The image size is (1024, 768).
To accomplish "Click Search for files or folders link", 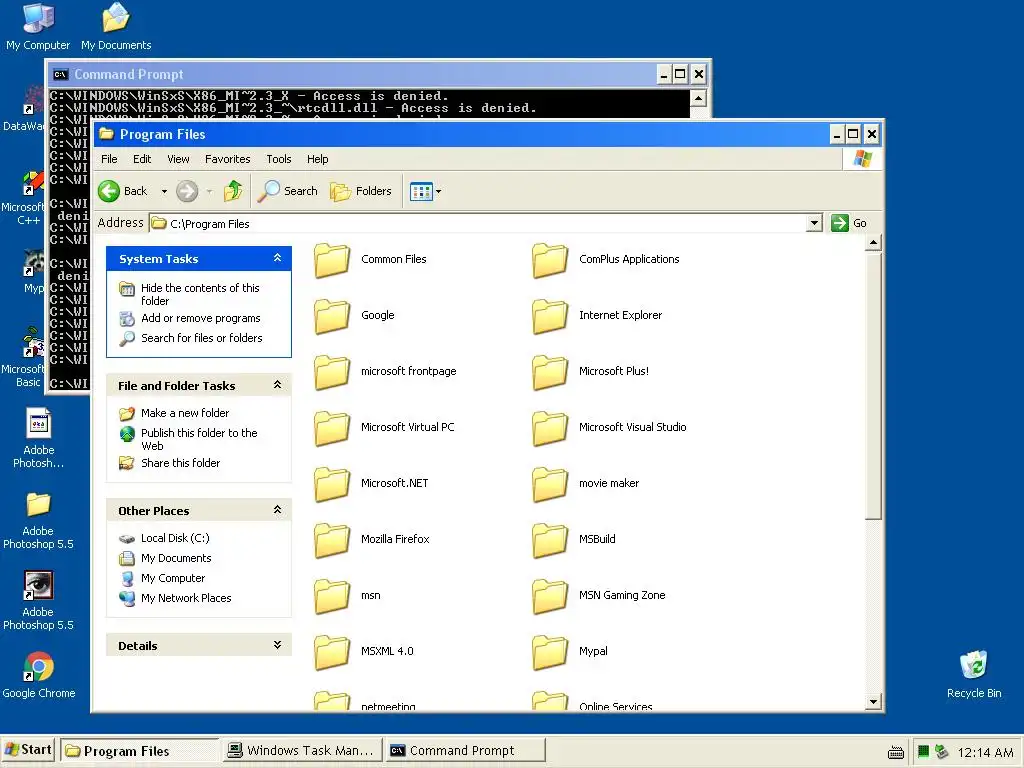I will click(201, 338).
